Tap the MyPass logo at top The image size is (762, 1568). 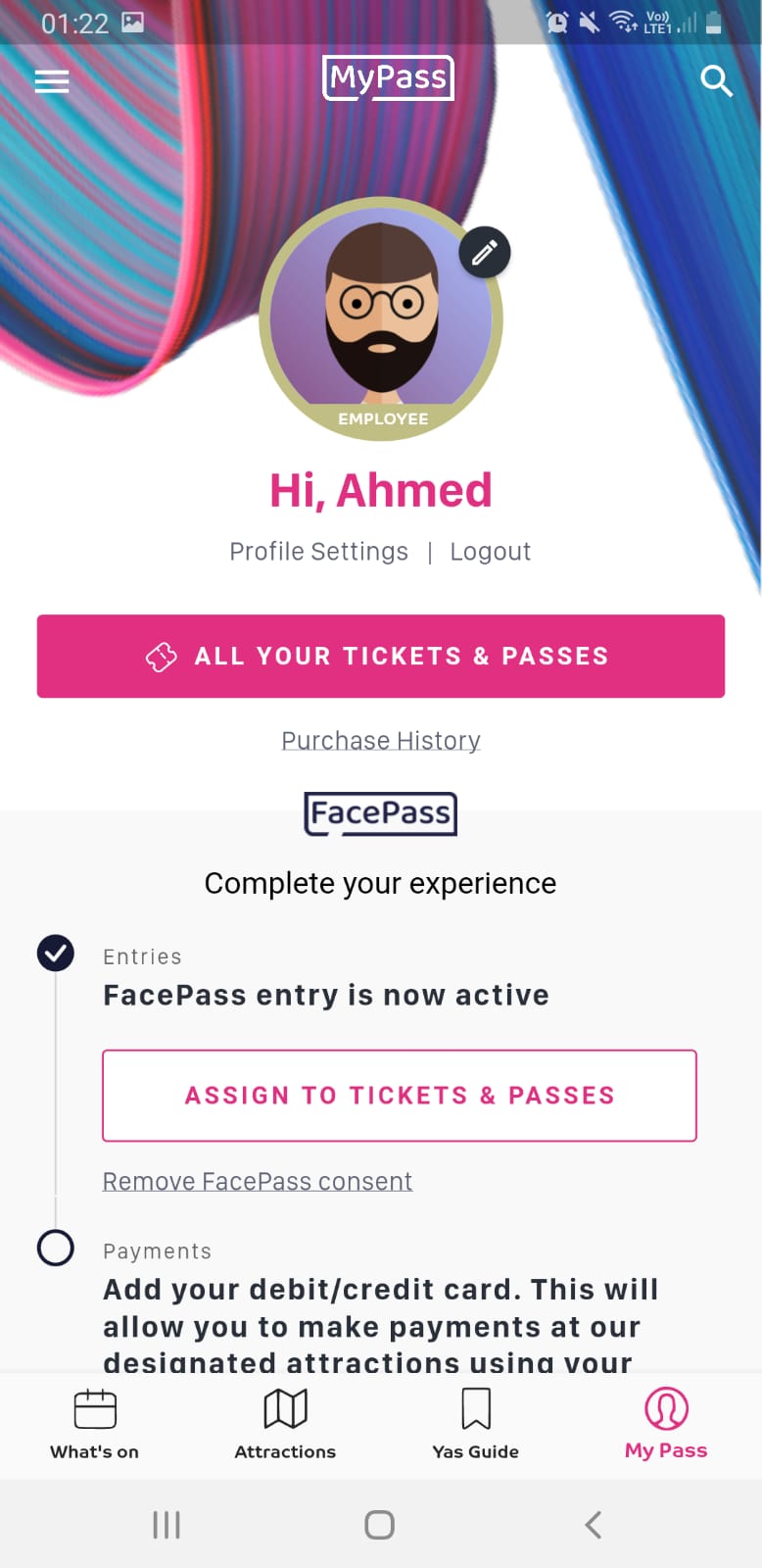click(388, 78)
